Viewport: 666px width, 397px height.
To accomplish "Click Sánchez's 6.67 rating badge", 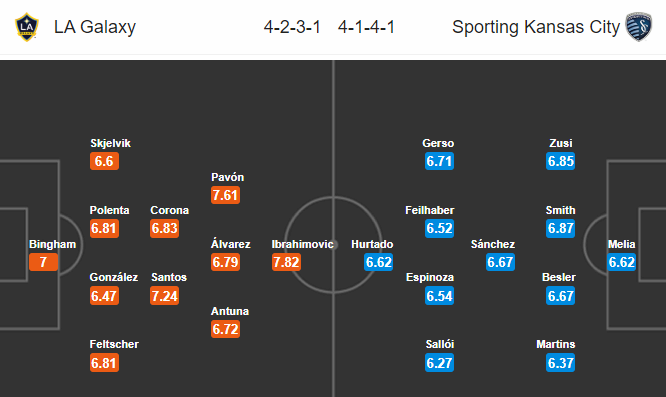I will 500,262.
